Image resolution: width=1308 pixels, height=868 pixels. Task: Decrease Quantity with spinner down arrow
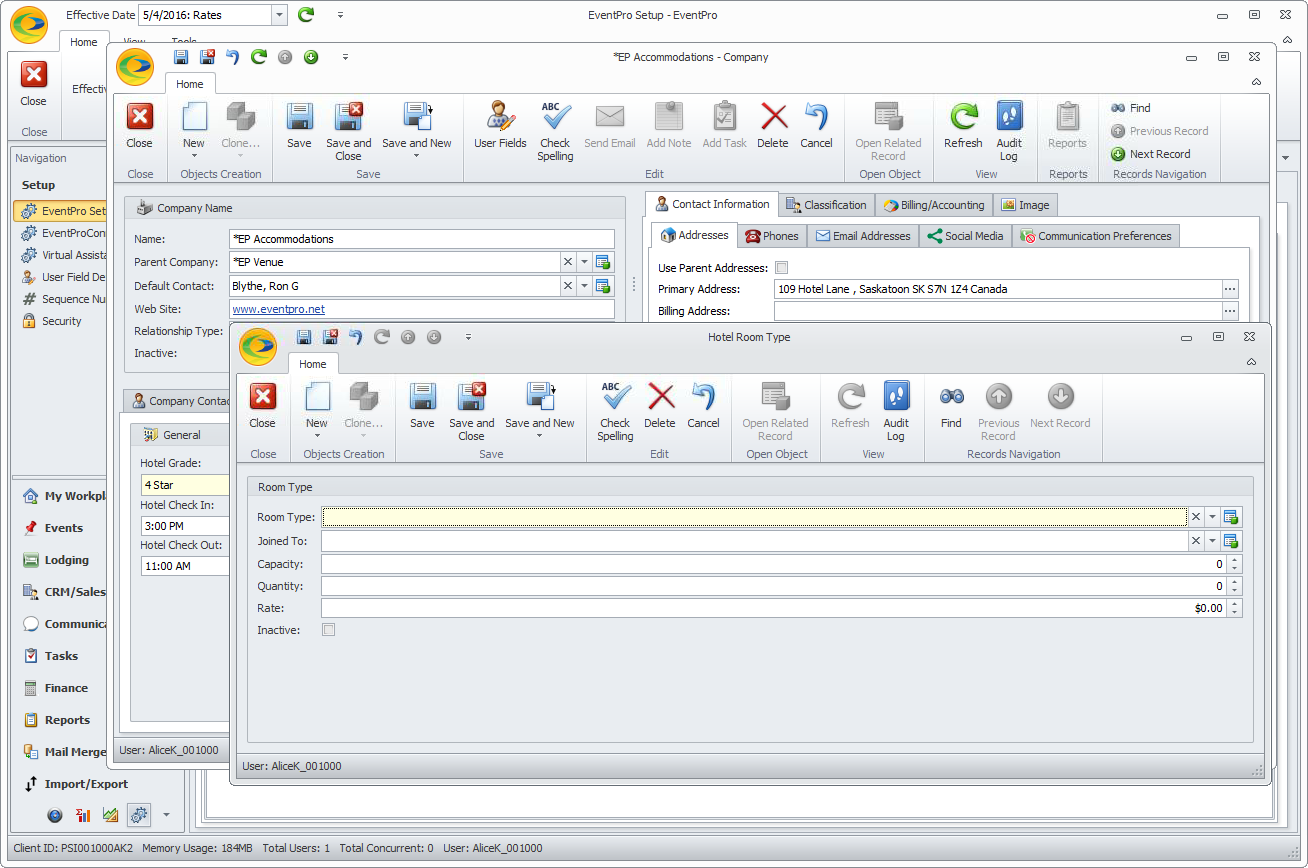tap(1235, 591)
